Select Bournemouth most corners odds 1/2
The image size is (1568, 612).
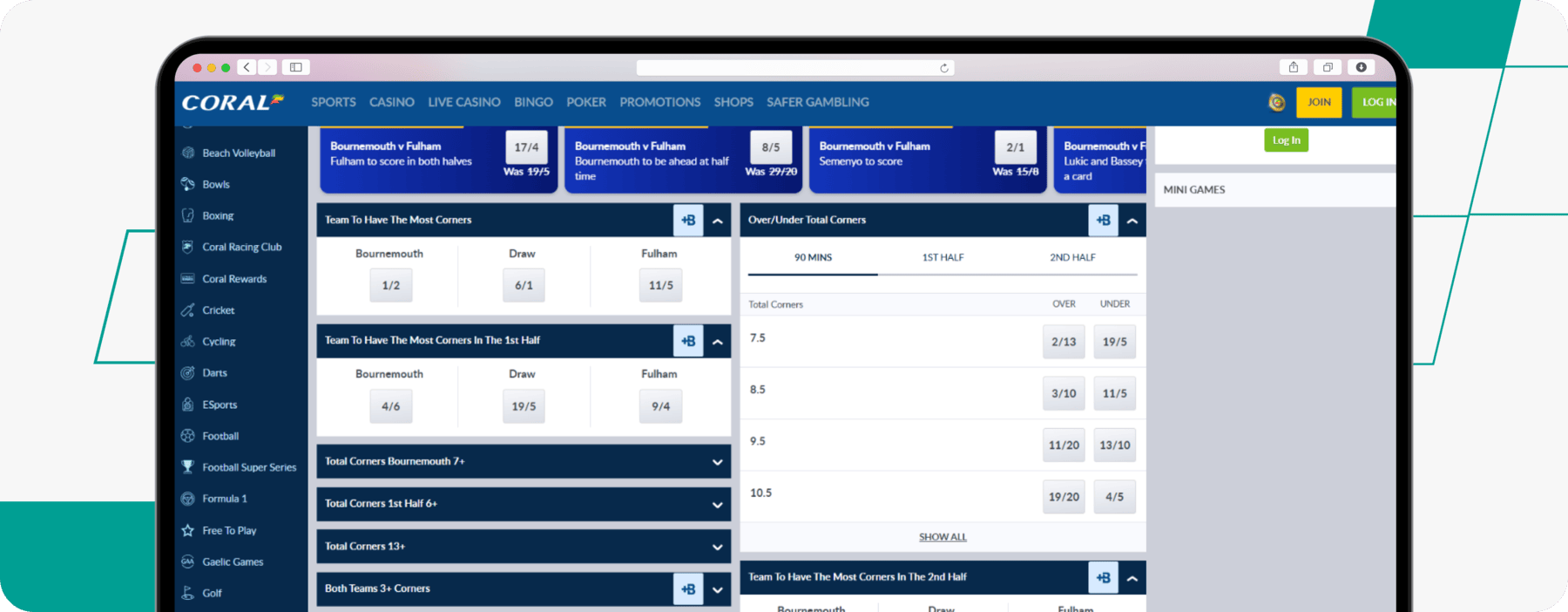[391, 285]
